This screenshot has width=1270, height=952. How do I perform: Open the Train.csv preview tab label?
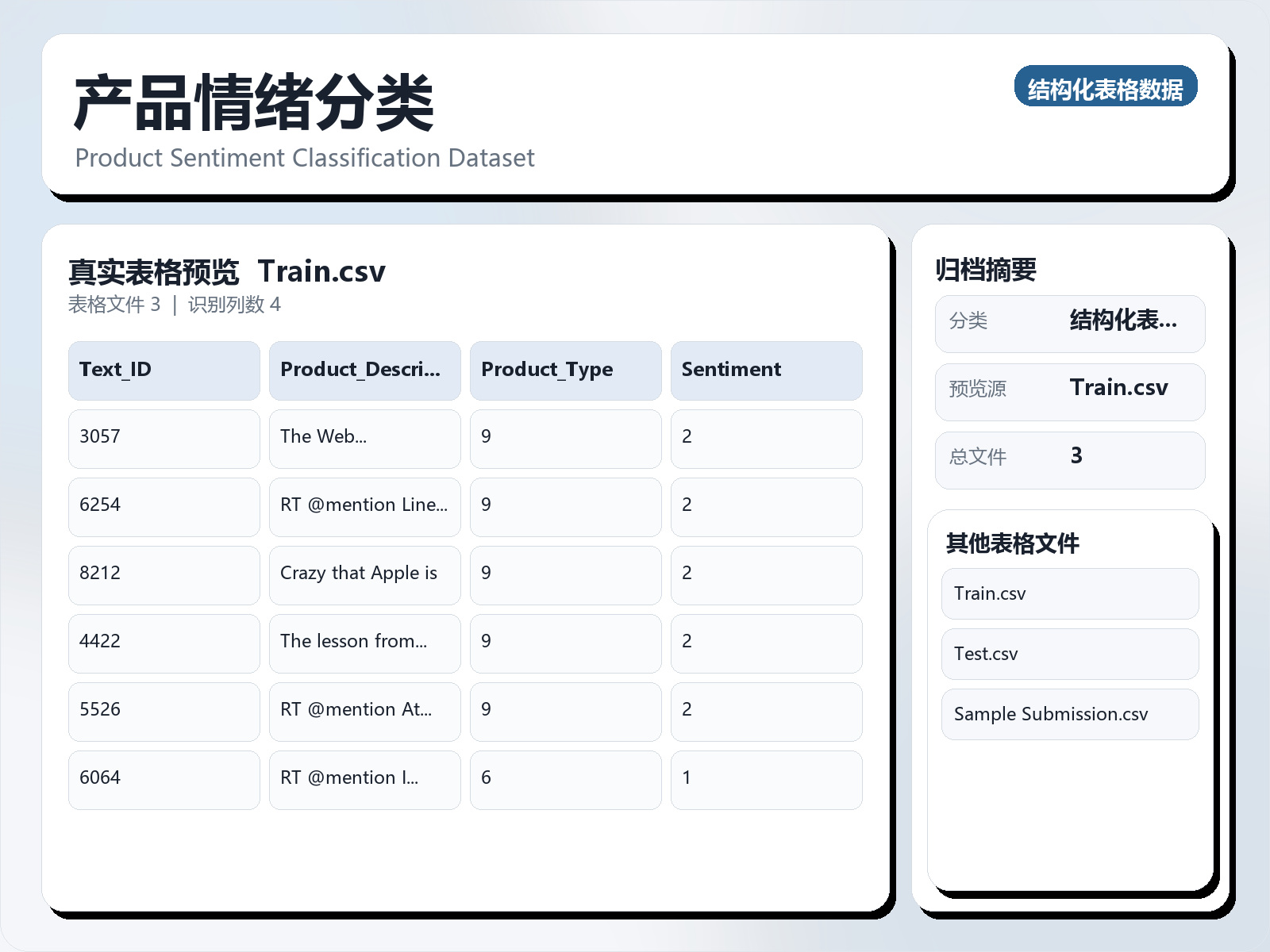[x=322, y=271]
